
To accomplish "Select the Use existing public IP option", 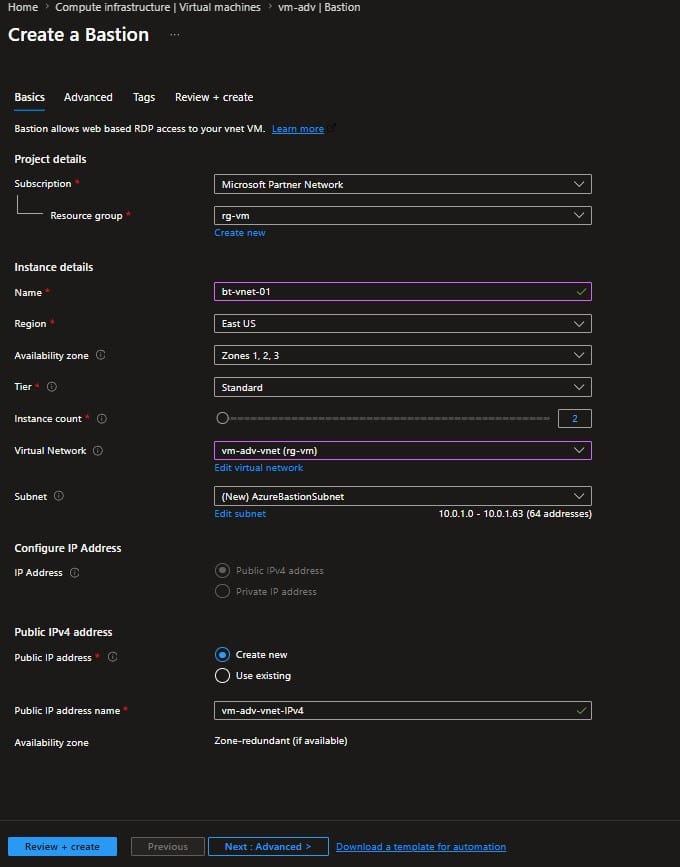I will tap(222, 675).
